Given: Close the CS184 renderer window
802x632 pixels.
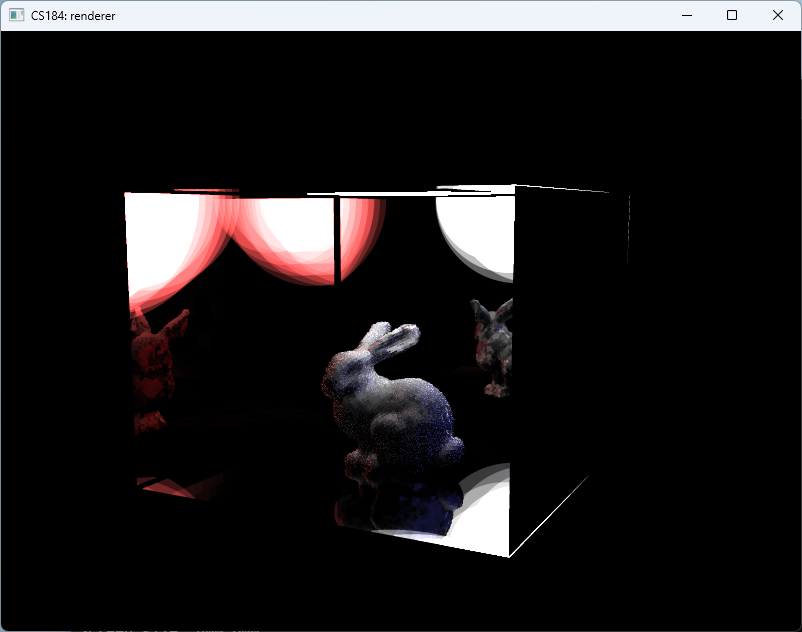Looking at the screenshot, I should tap(778, 15).
